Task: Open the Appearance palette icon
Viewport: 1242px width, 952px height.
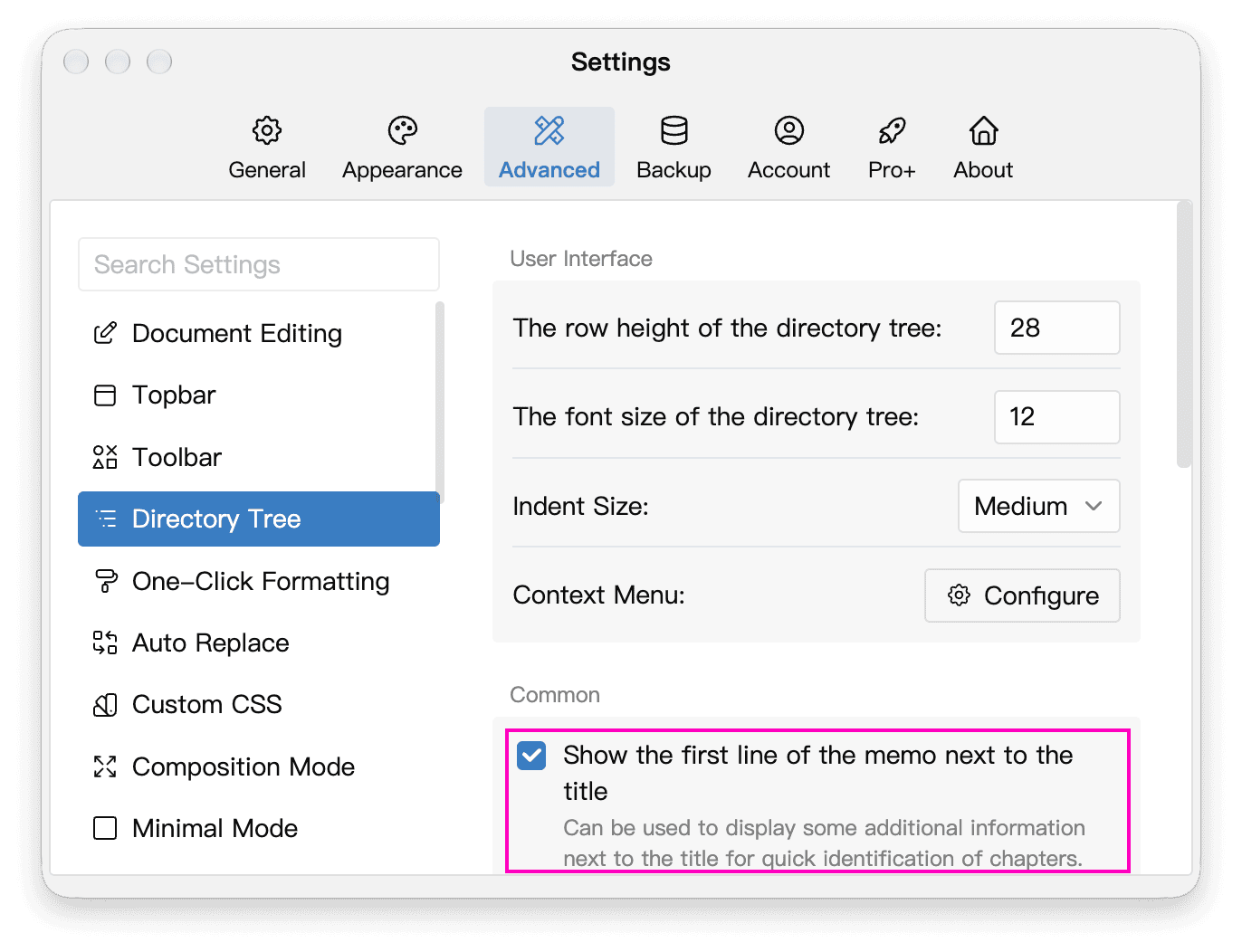Action: [403, 130]
